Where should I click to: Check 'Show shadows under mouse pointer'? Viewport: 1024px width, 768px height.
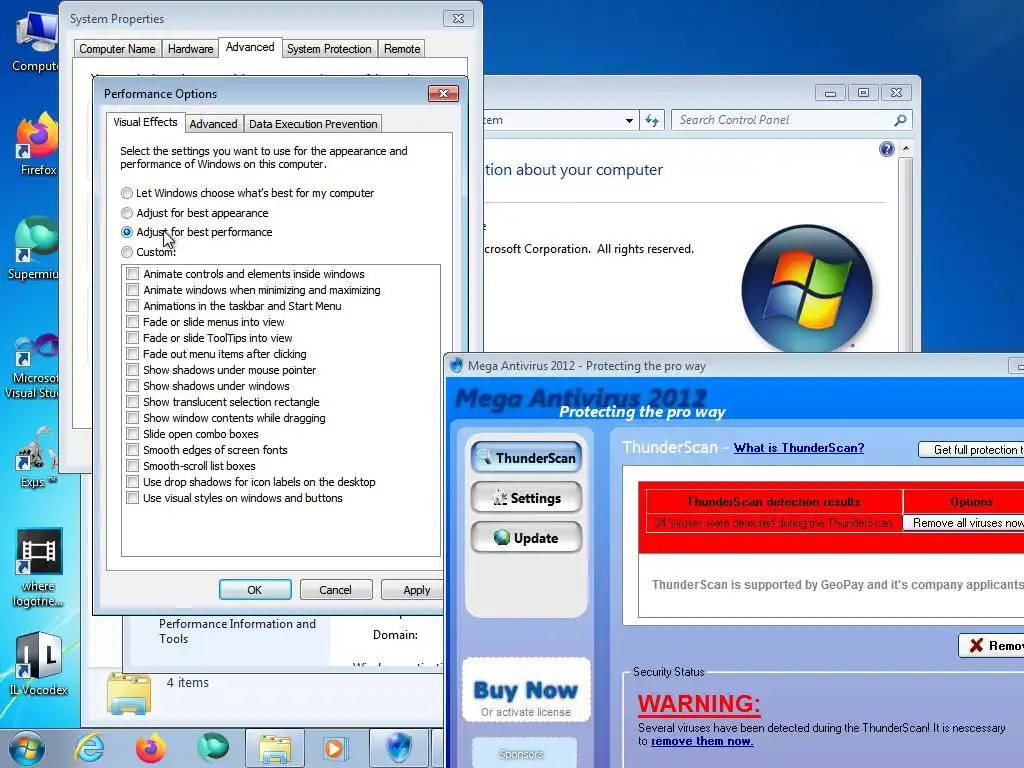133,370
